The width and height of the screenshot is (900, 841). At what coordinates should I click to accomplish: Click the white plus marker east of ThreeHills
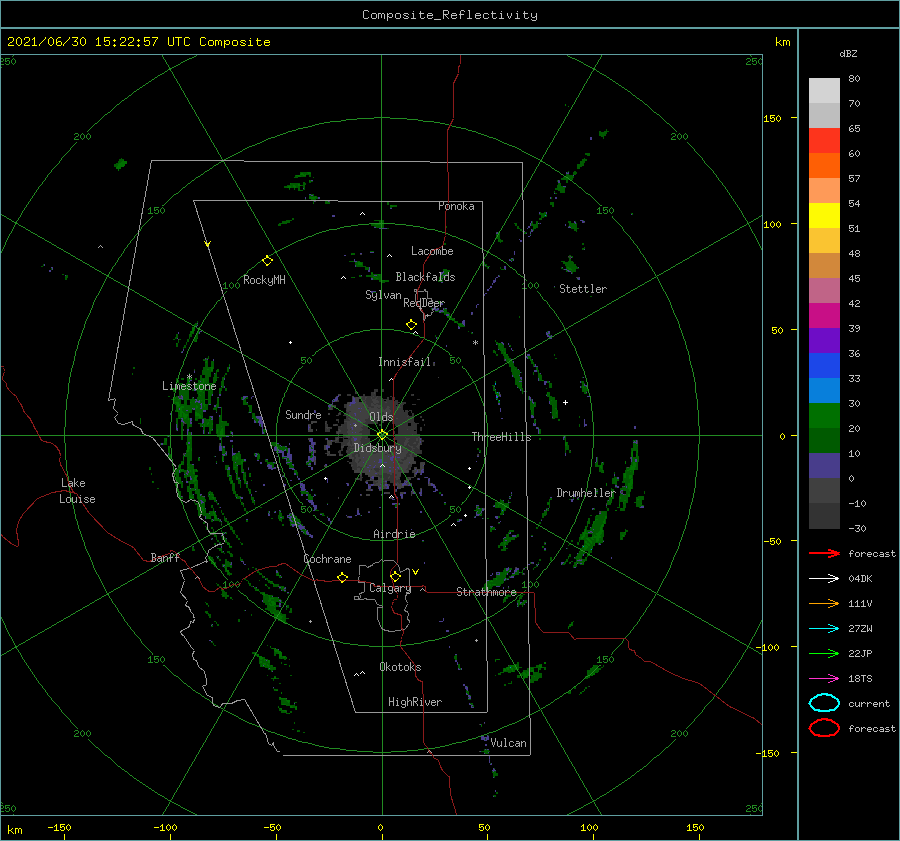pos(565,402)
